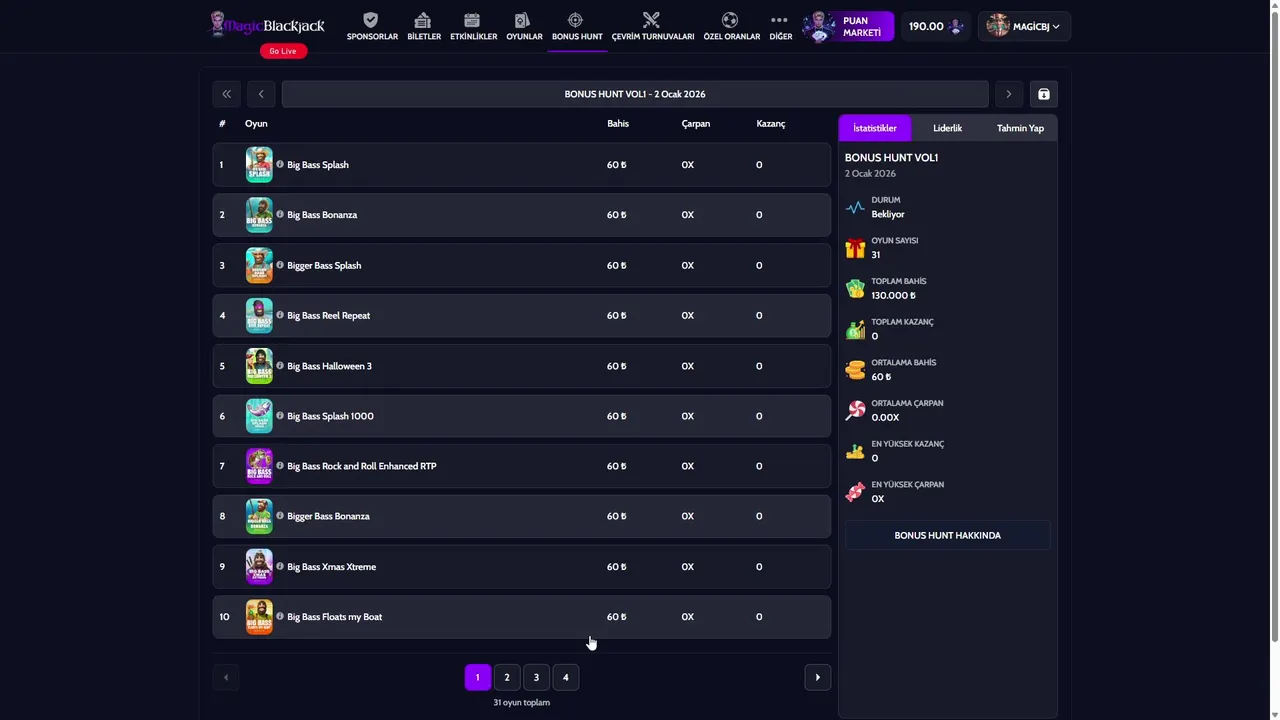Open the Sponsorlar shield icon

pyautogui.click(x=371, y=20)
